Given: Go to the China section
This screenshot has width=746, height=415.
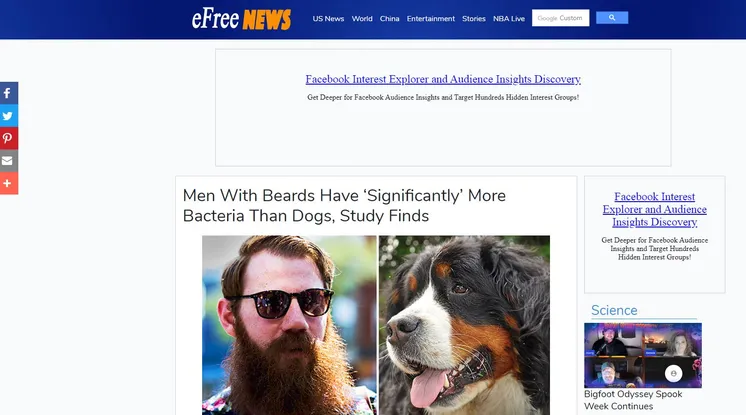Looking at the screenshot, I should tap(389, 19).
